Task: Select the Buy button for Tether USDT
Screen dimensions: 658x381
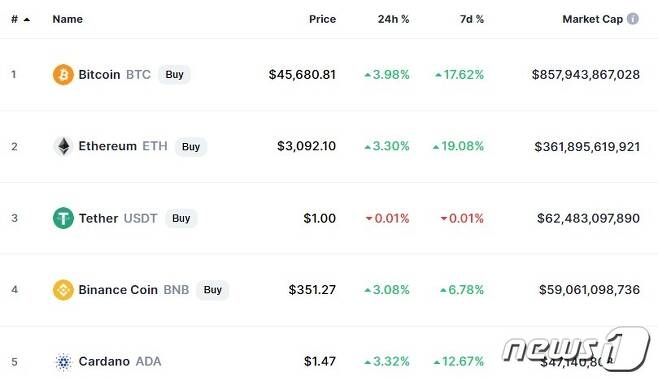Action: pyautogui.click(x=181, y=218)
